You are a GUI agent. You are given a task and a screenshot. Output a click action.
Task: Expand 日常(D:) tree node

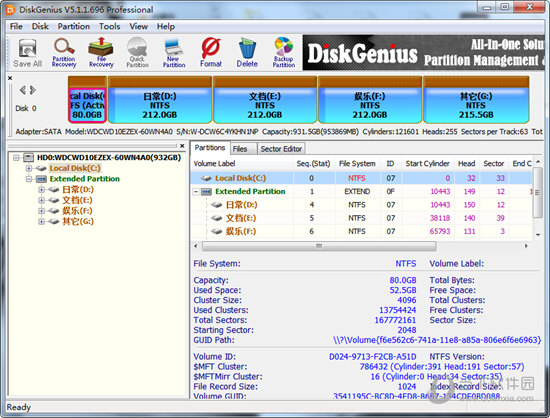click(x=41, y=190)
